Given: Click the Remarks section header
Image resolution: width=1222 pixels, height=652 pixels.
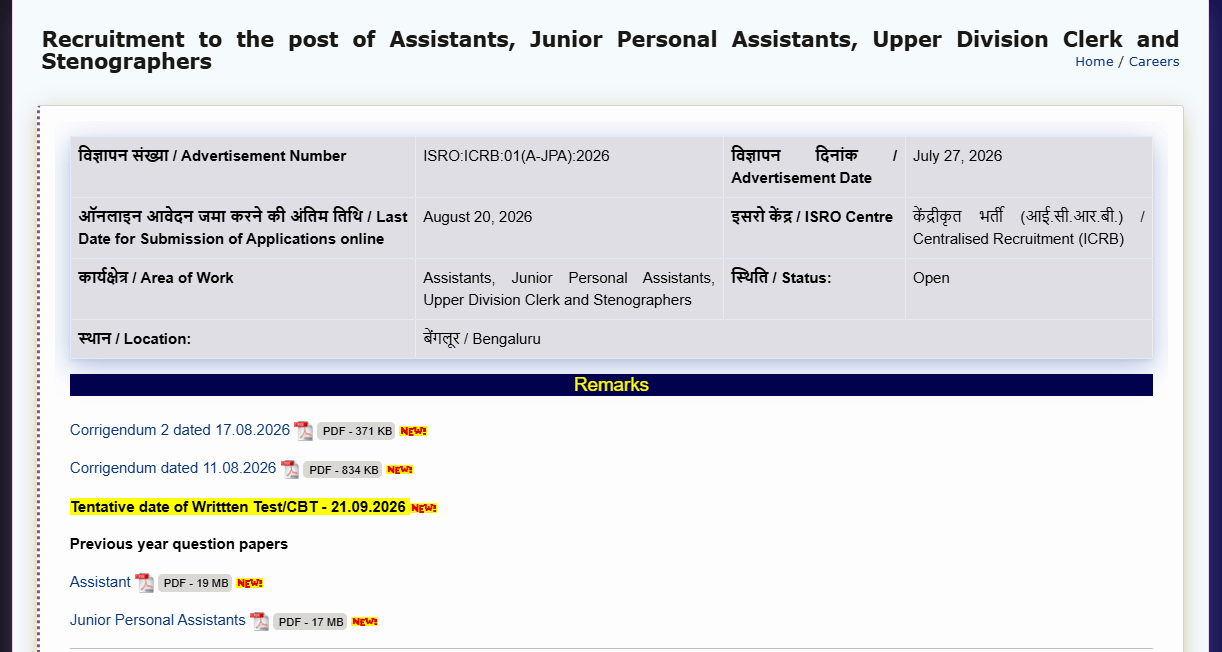Looking at the screenshot, I should (x=611, y=385).
